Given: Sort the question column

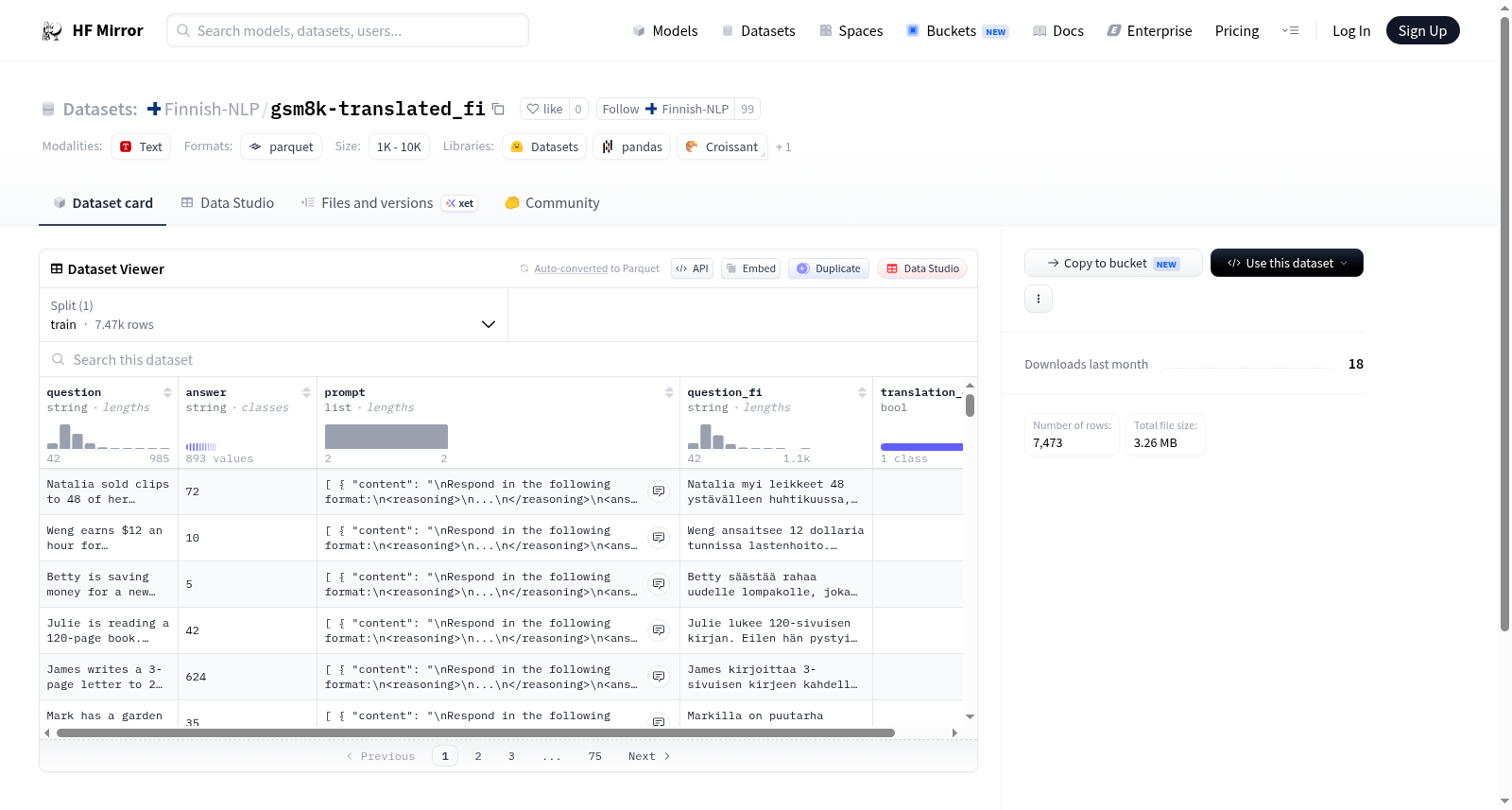Looking at the screenshot, I should (167, 392).
